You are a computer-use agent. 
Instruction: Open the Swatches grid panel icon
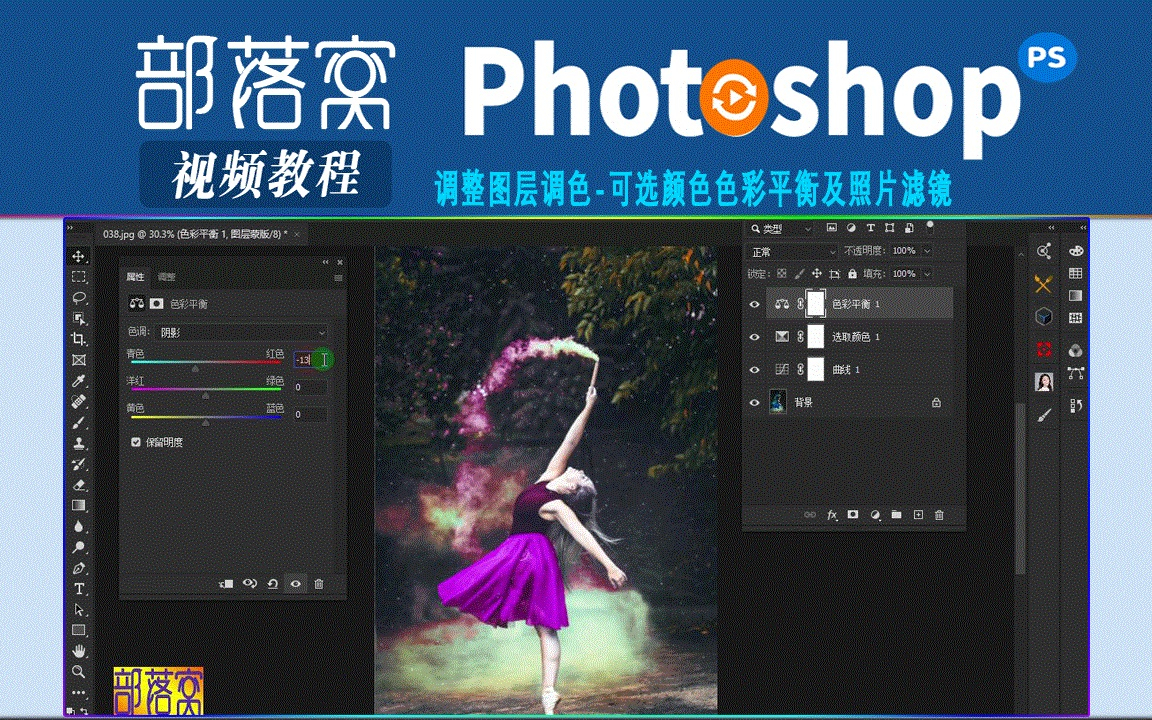(x=1076, y=273)
